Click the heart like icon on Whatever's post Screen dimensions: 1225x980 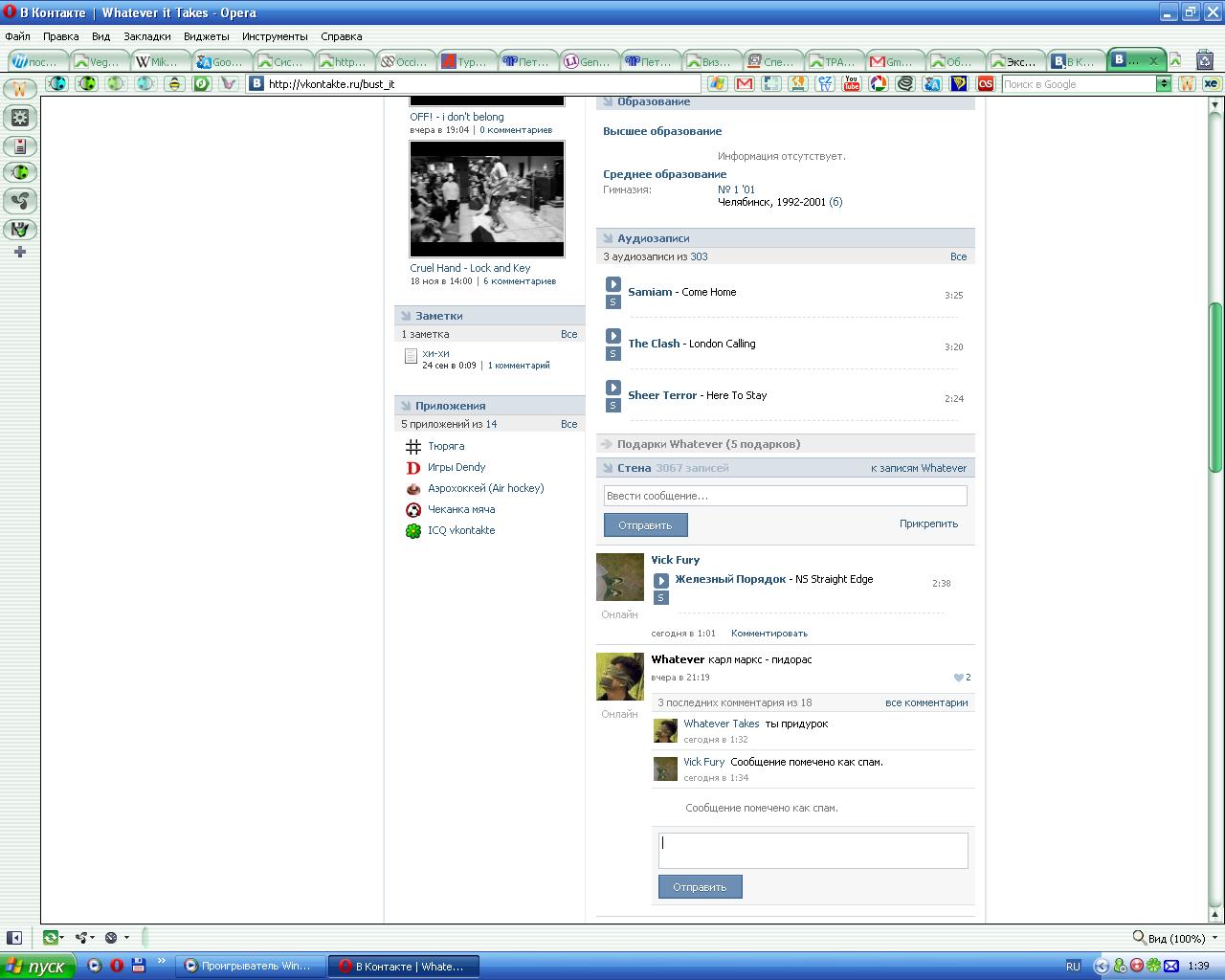958,678
